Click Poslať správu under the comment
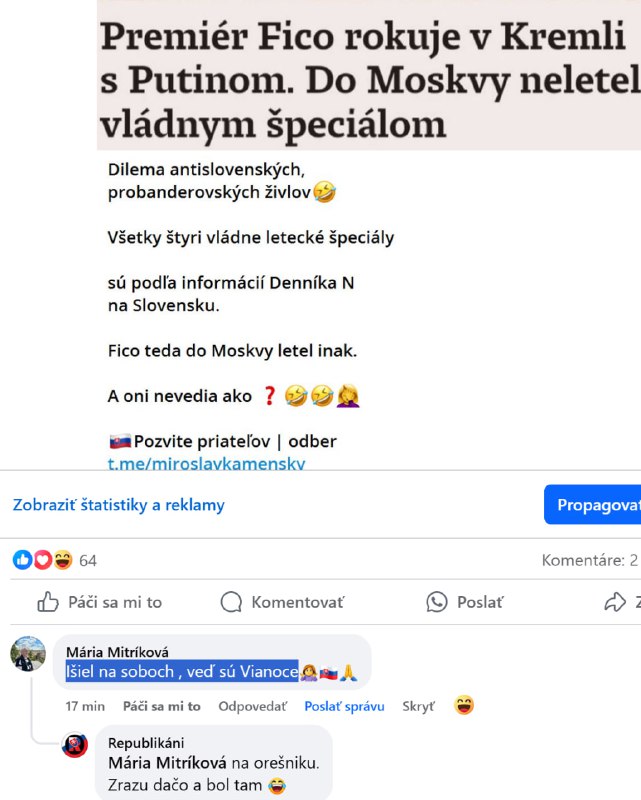This screenshot has width=641, height=800. 344,706
